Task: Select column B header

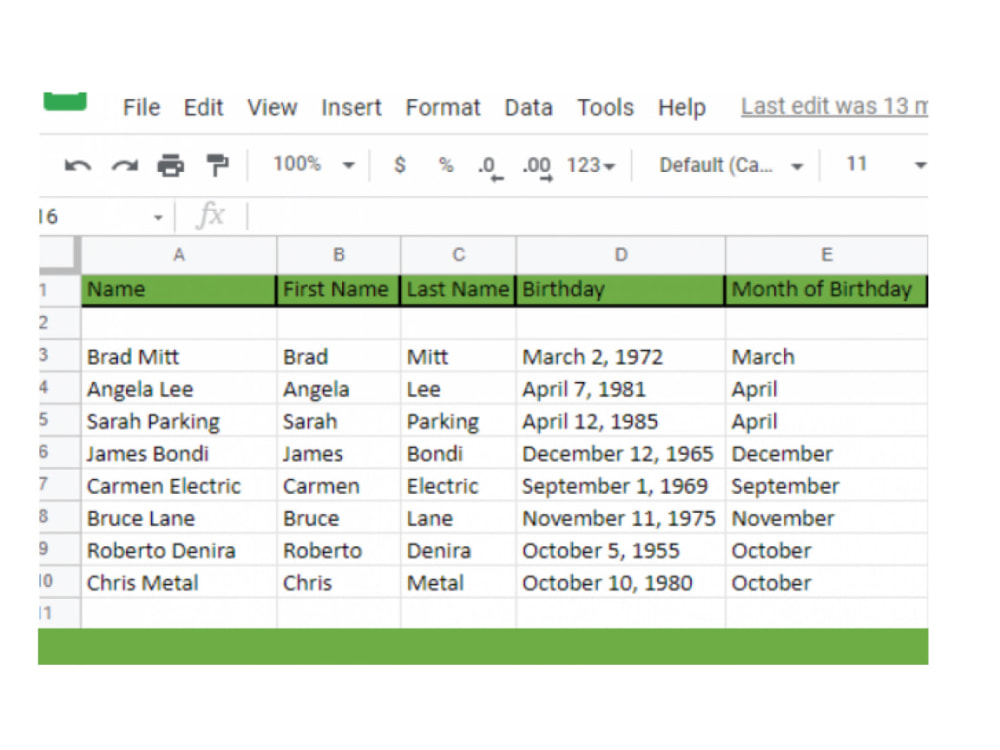Action: 339,255
